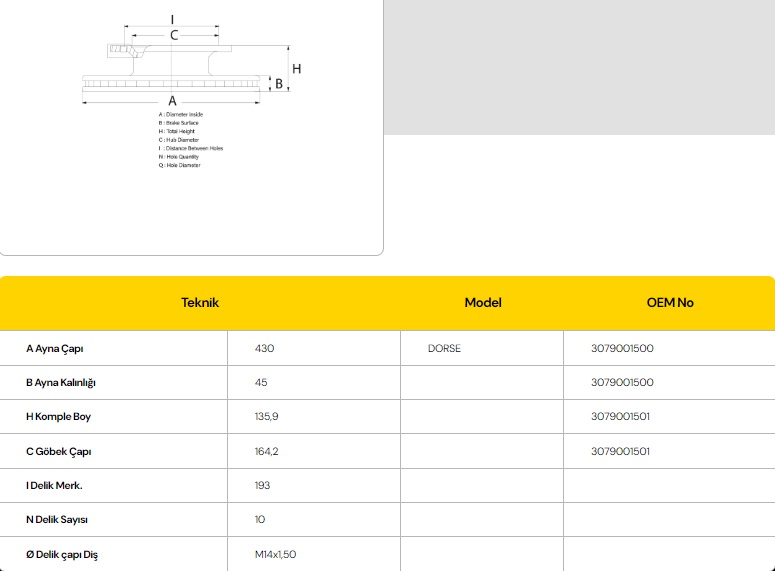Click the value 430
The image size is (775, 571).
click(264, 348)
